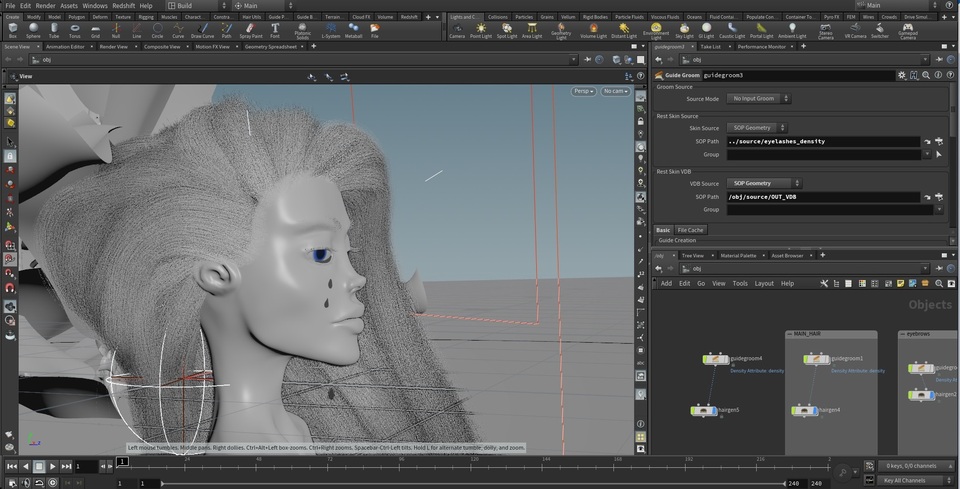
Task: Expand the No cam camera menu
Action: pos(613,91)
